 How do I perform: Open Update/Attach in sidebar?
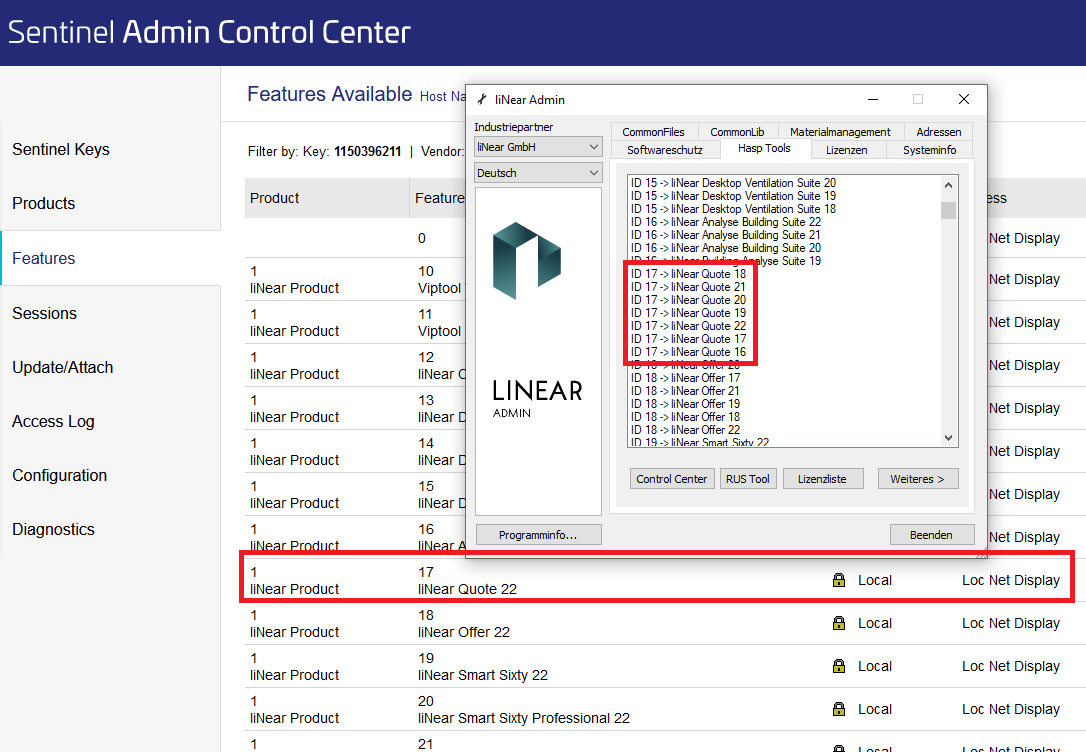coord(62,367)
